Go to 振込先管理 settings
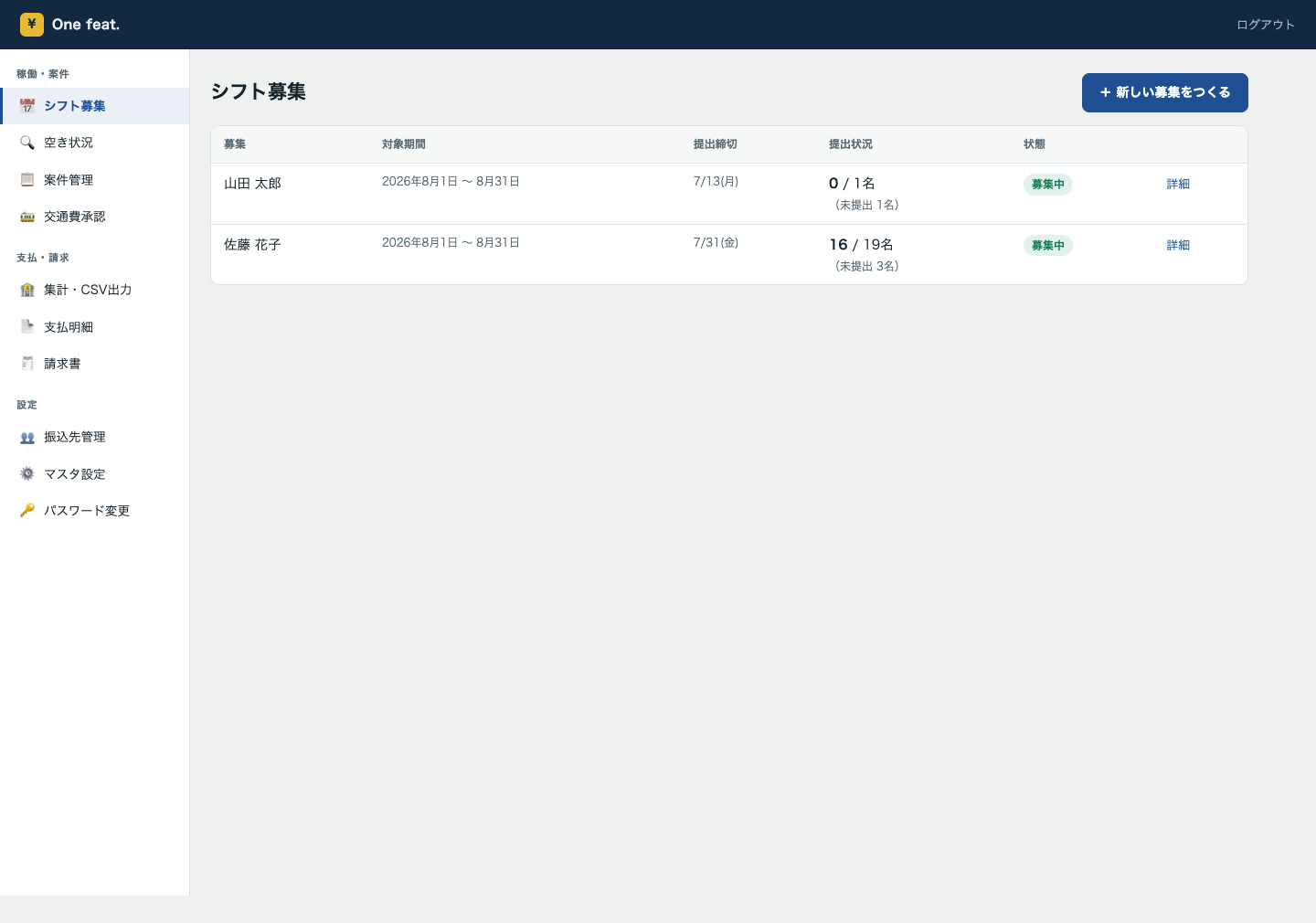1316x923 pixels. [95, 437]
